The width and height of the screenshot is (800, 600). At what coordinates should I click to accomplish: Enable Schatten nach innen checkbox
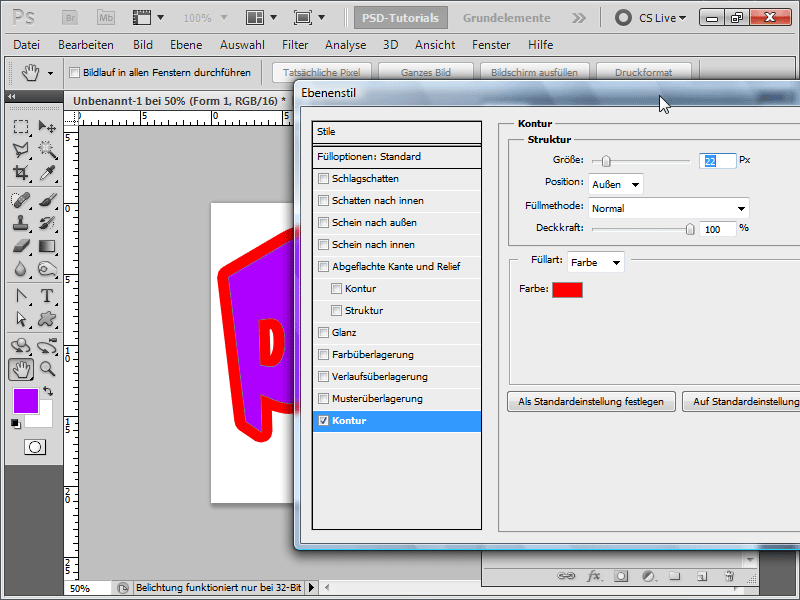coord(323,201)
